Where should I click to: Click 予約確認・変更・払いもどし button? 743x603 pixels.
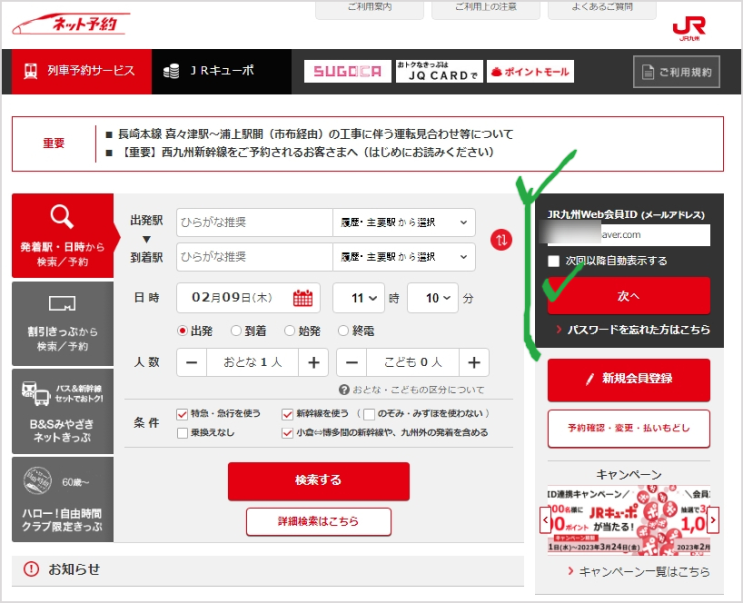click(629, 428)
